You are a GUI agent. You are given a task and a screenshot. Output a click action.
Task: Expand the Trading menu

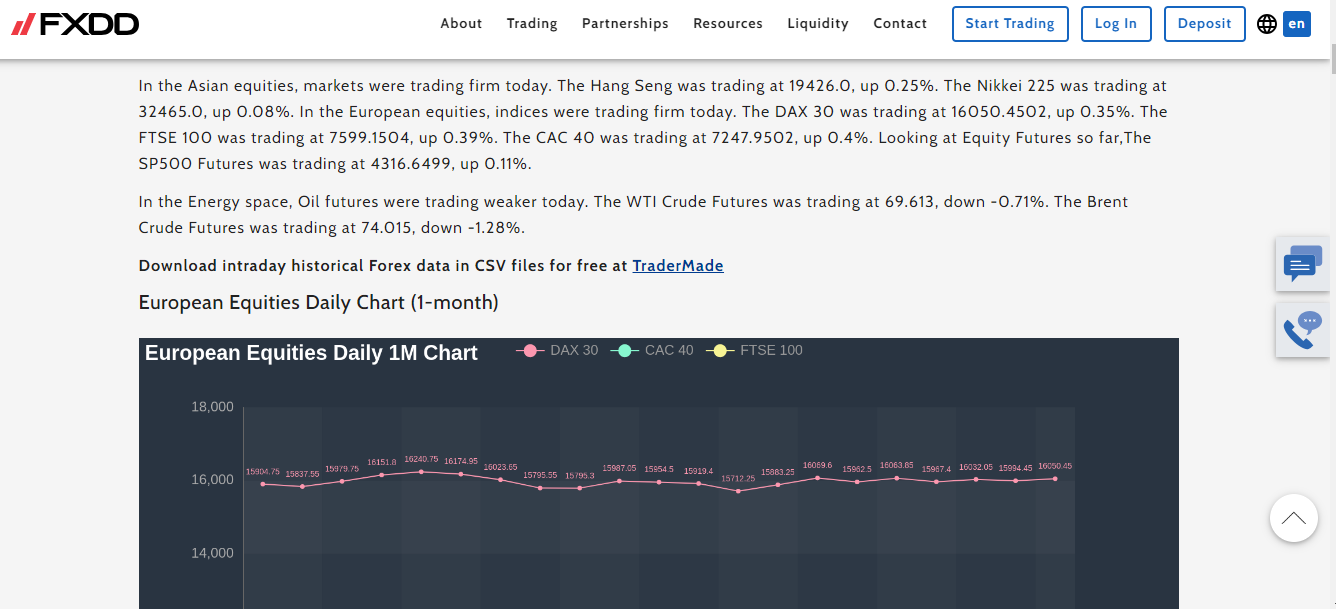click(x=532, y=24)
